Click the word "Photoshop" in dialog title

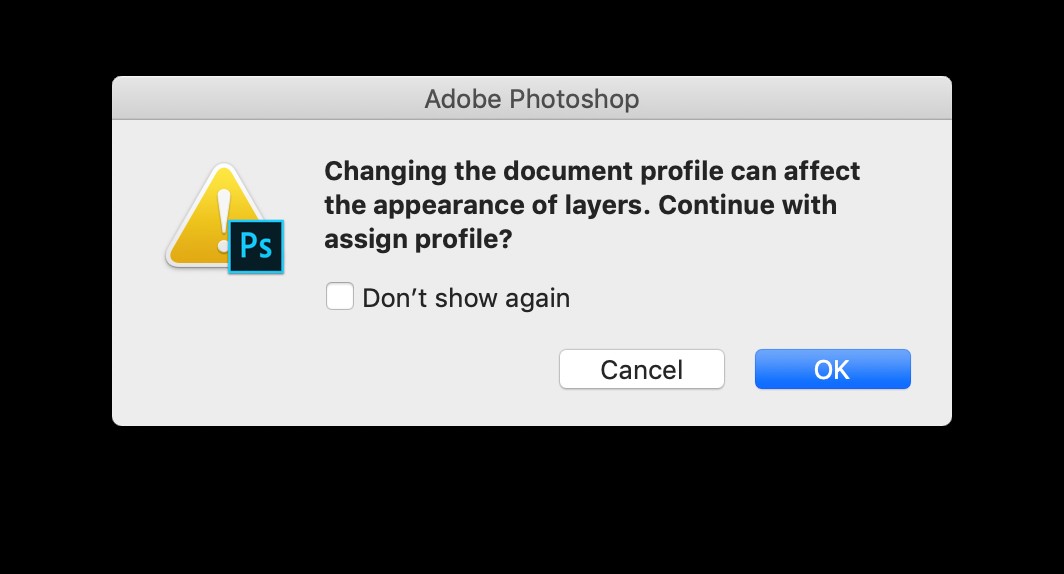click(x=574, y=100)
